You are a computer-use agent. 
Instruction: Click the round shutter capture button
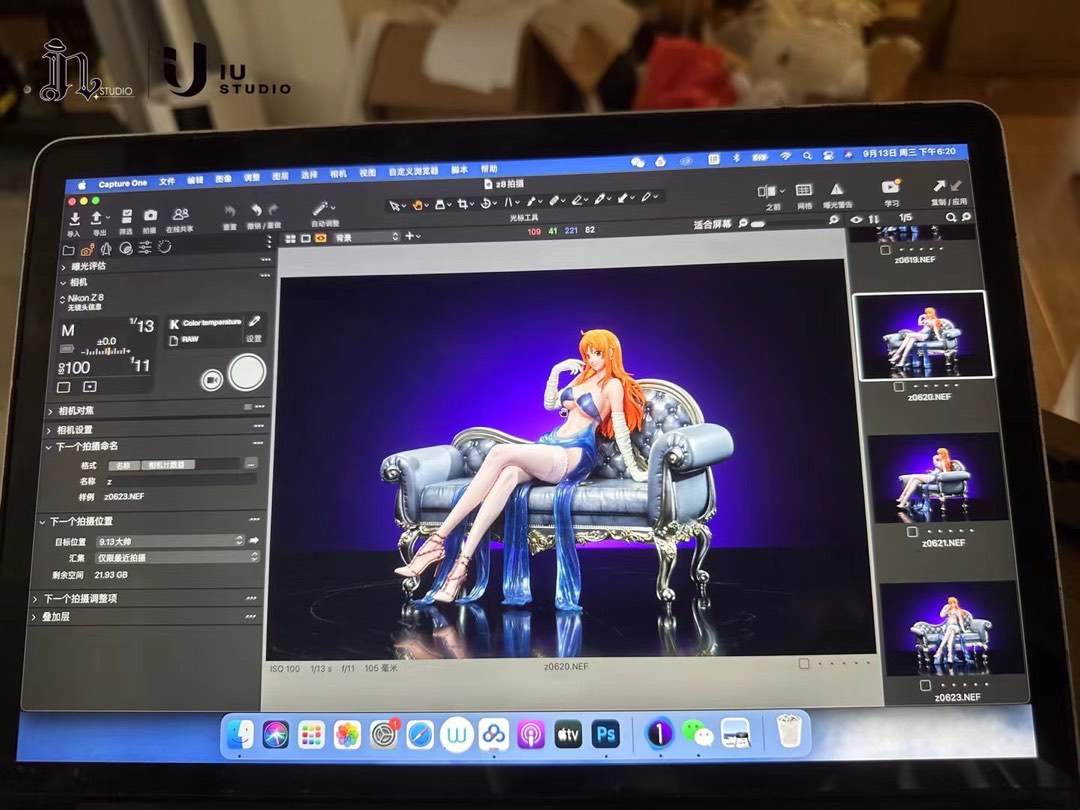[247, 372]
